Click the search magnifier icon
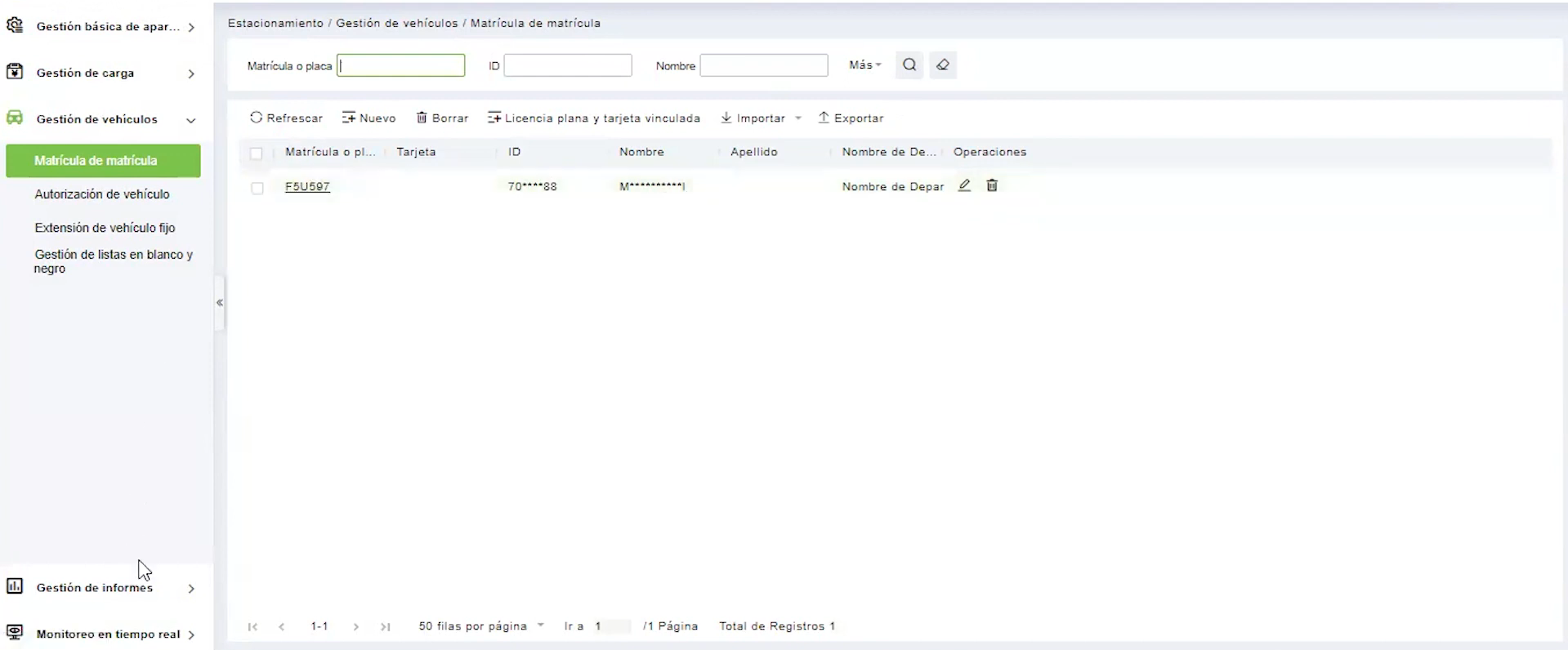 tap(909, 65)
